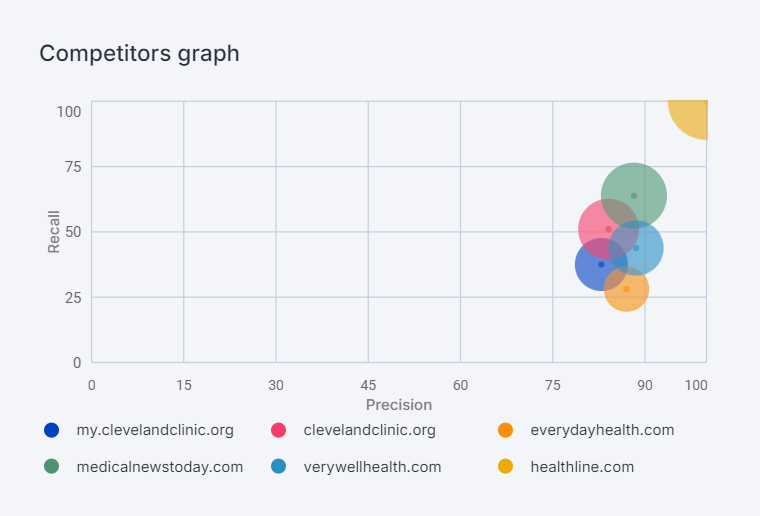The width and height of the screenshot is (760, 516).
Task: Click the Precision axis label
Action: coord(399,405)
